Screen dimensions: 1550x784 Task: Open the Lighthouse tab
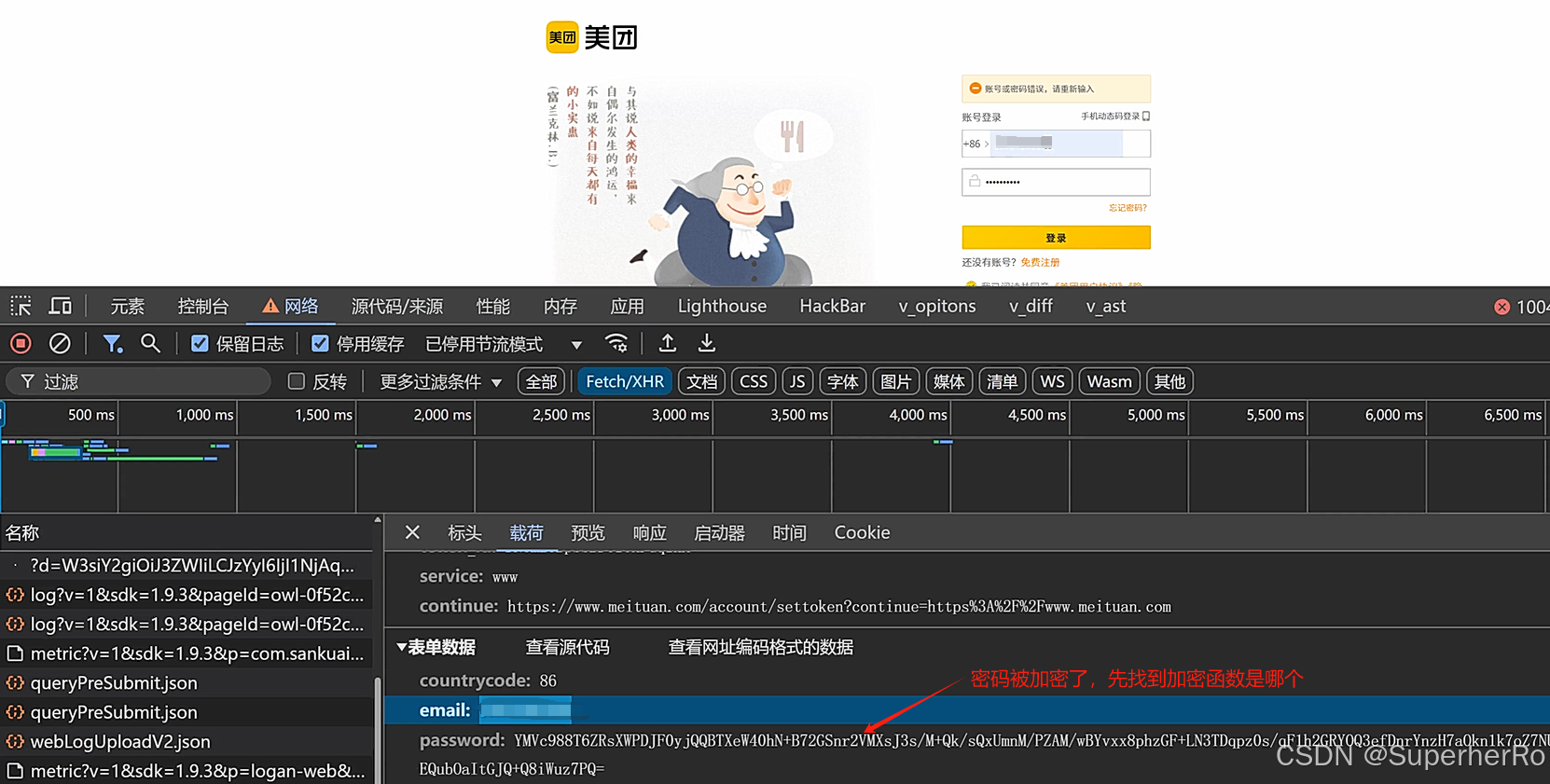[722, 306]
